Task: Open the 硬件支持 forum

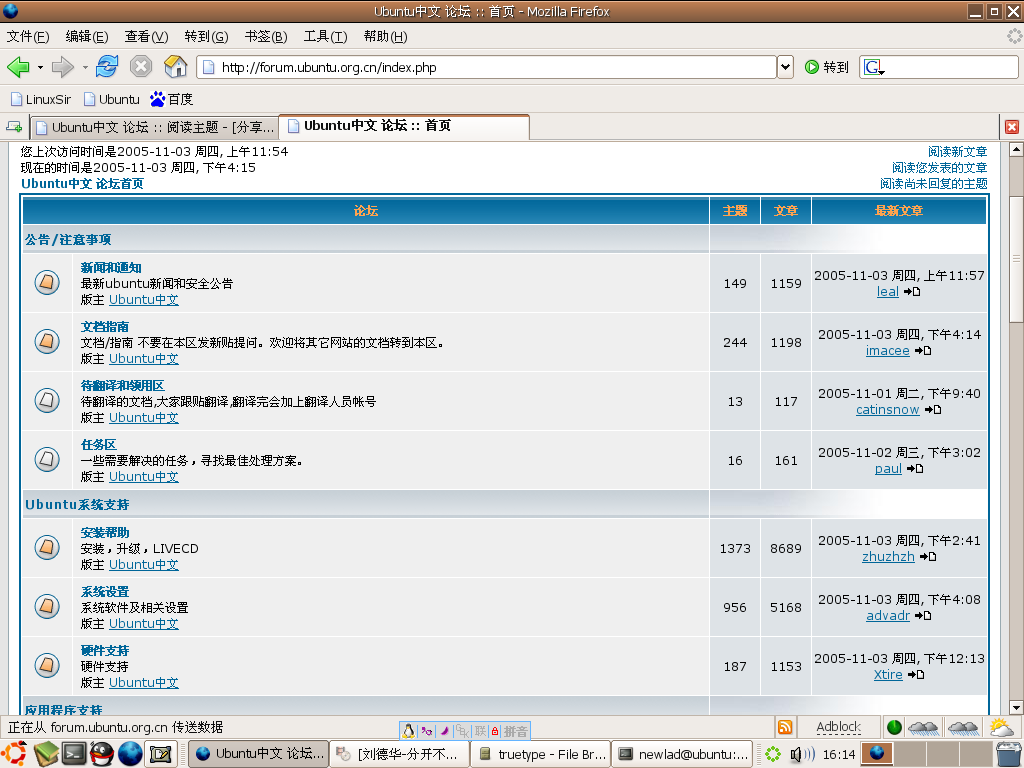Action: point(104,650)
